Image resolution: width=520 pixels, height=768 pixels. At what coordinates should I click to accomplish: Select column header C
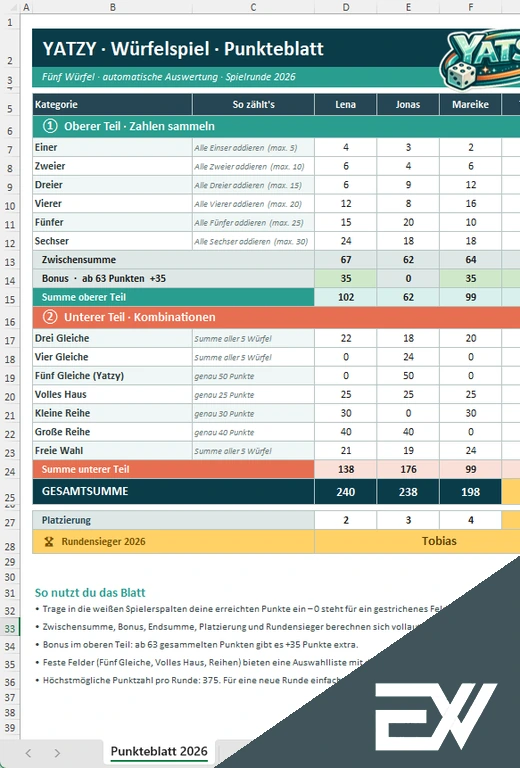click(x=253, y=7)
